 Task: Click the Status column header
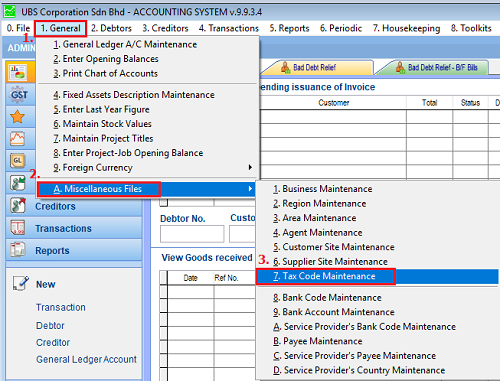[x=470, y=103]
